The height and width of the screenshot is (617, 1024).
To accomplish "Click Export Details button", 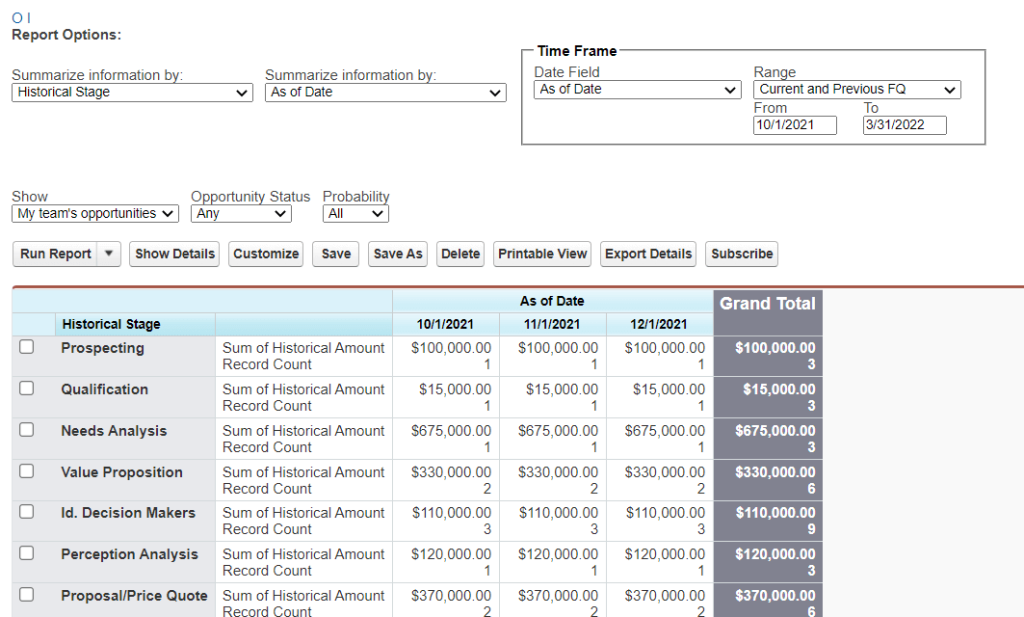I will (648, 254).
